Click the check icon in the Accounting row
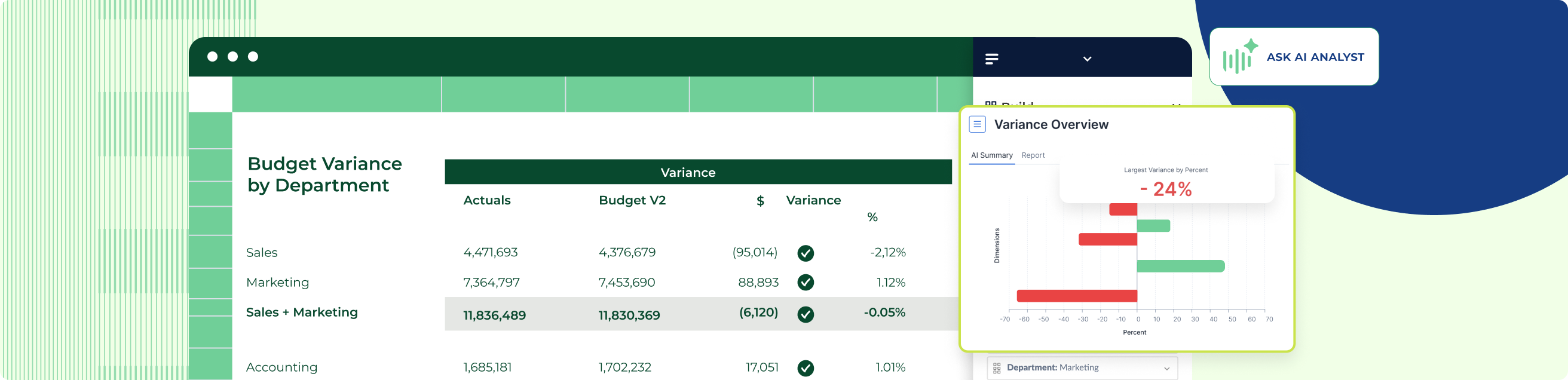 (x=806, y=368)
